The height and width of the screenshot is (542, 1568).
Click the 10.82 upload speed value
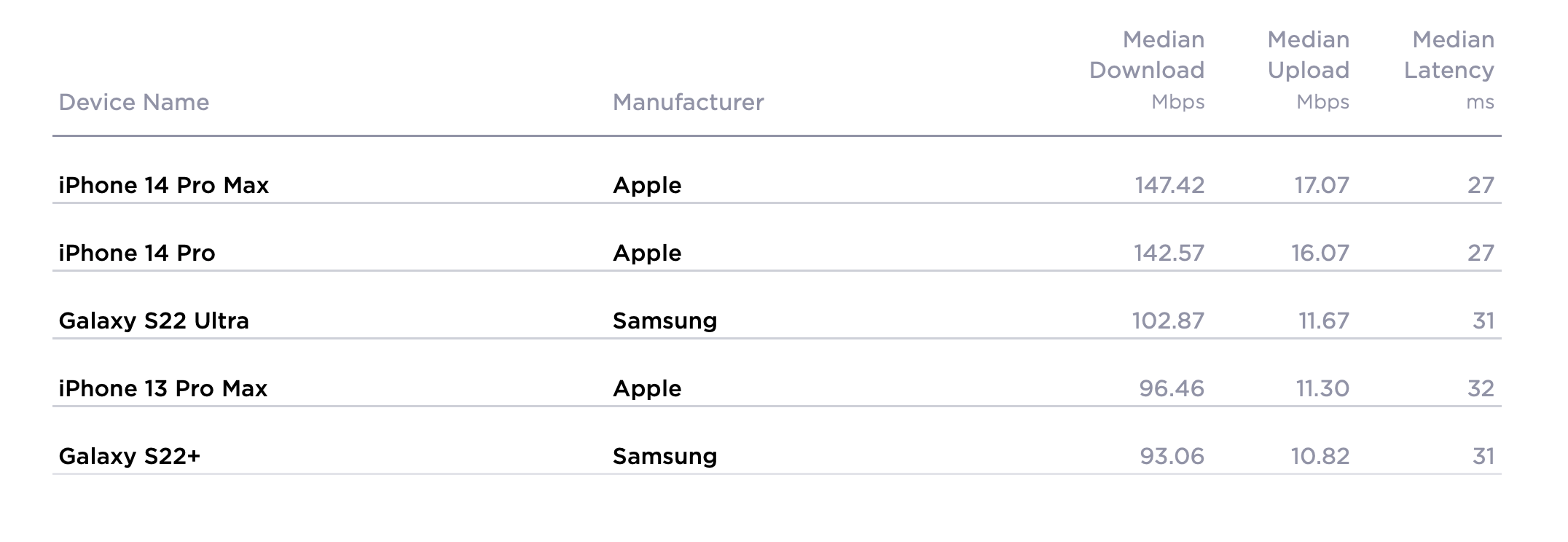click(1320, 456)
